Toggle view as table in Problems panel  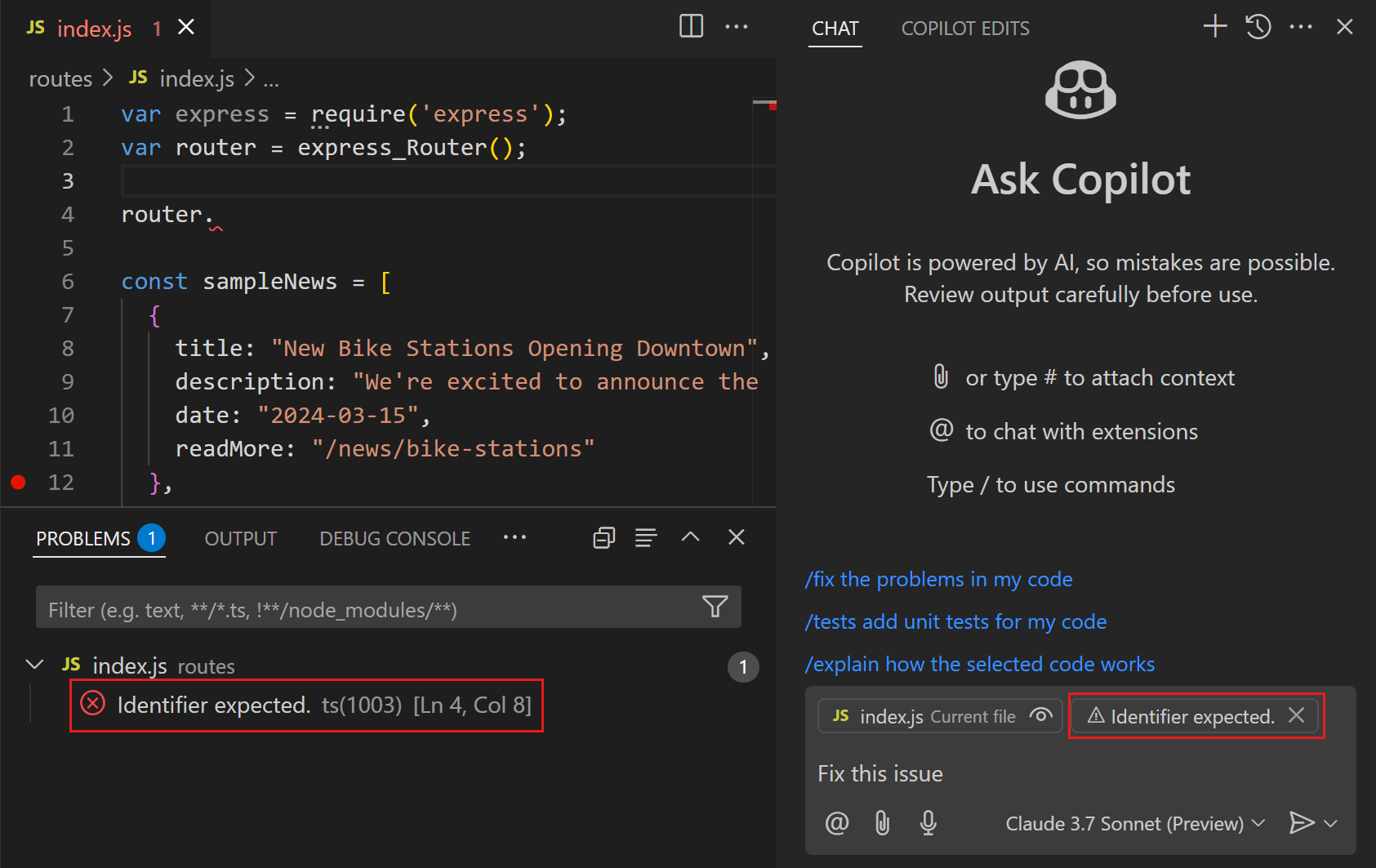pos(646,537)
